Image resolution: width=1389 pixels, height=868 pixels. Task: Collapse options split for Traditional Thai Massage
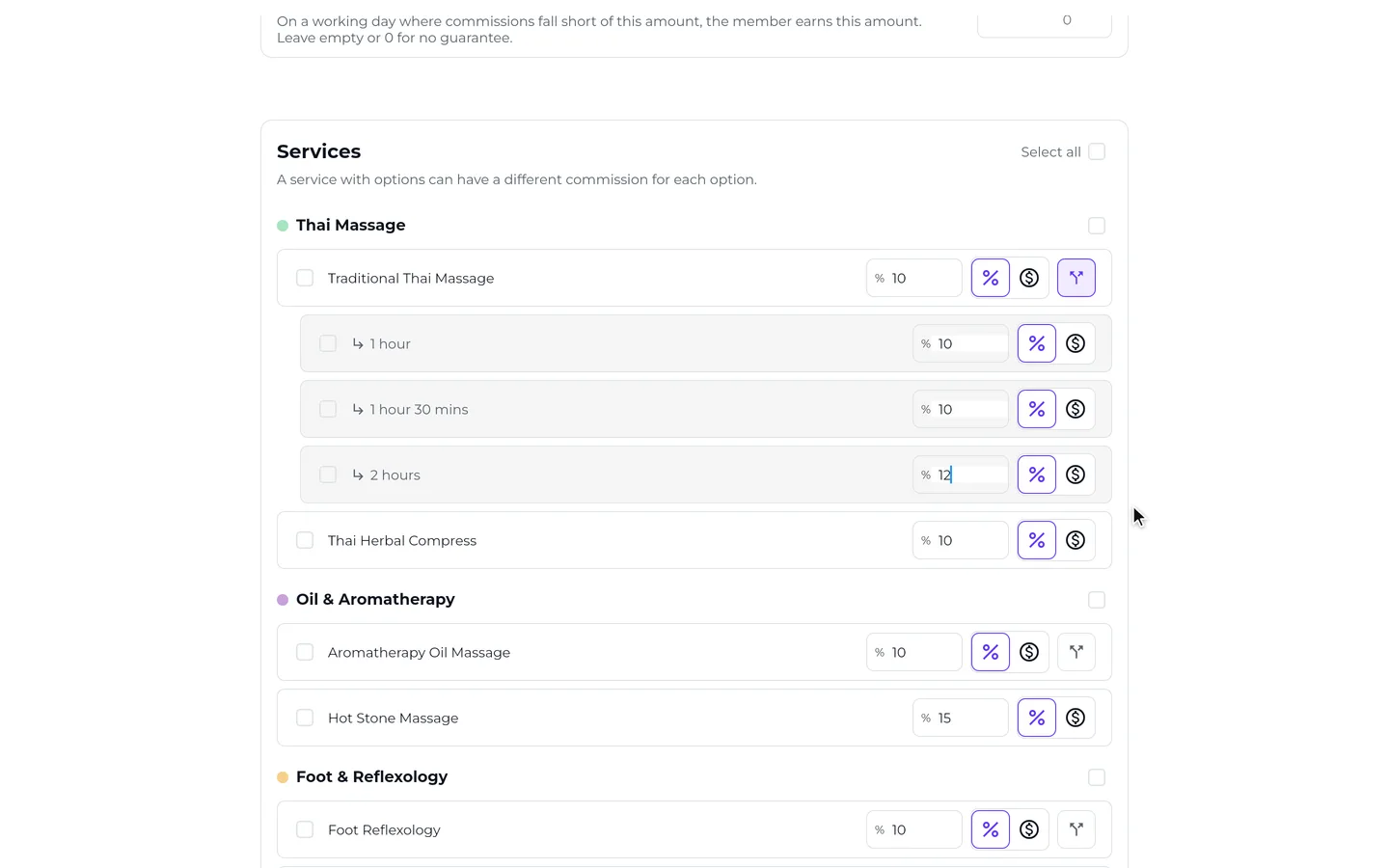click(1076, 278)
